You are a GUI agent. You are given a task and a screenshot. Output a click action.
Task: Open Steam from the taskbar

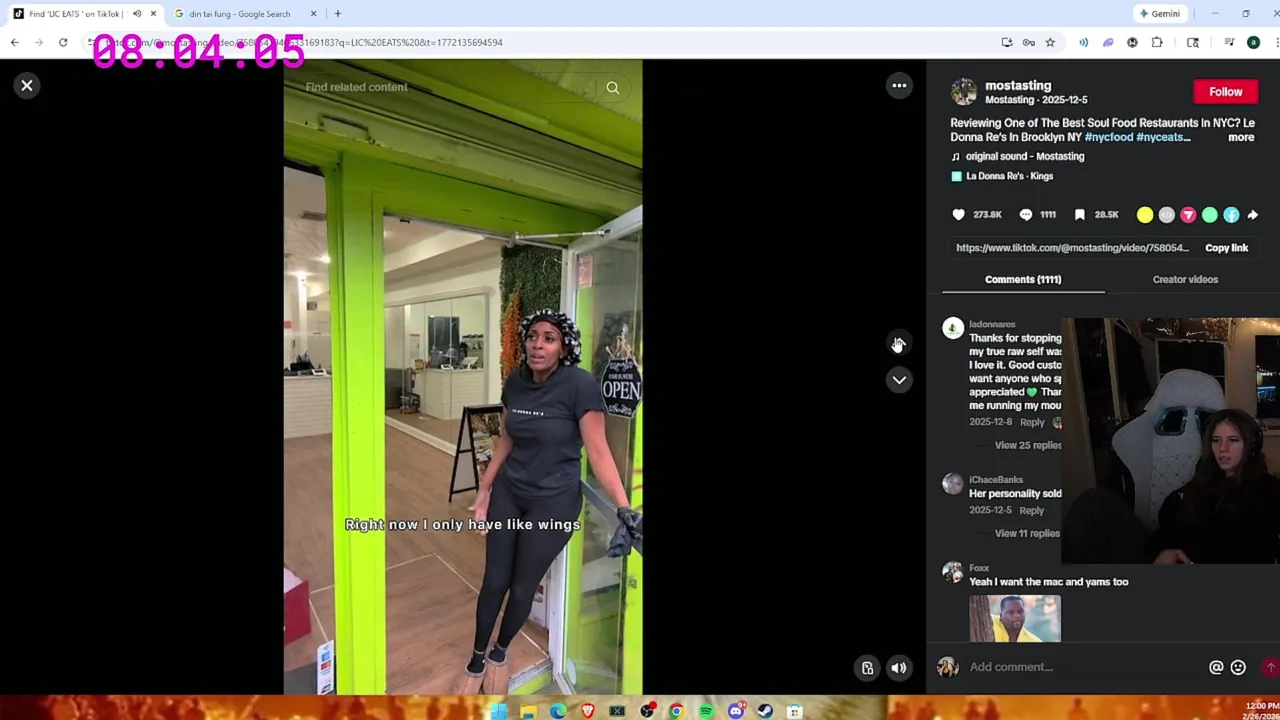point(765,711)
